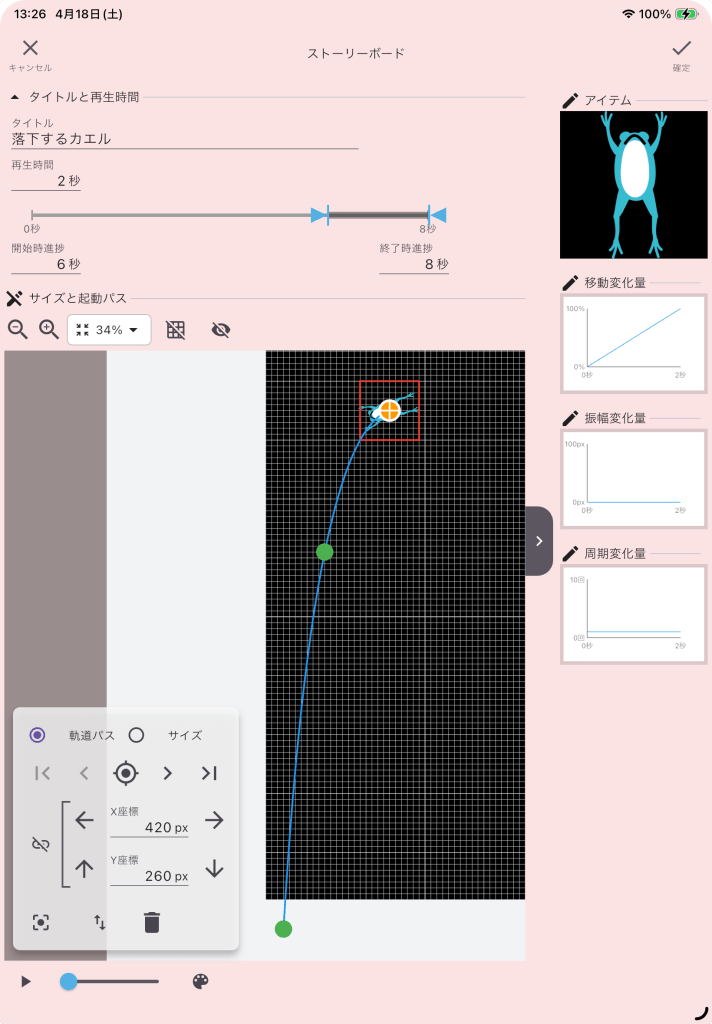Expand the right side panel chevron
Viewport: 712px width, 1024px height.
click(539, 541)
